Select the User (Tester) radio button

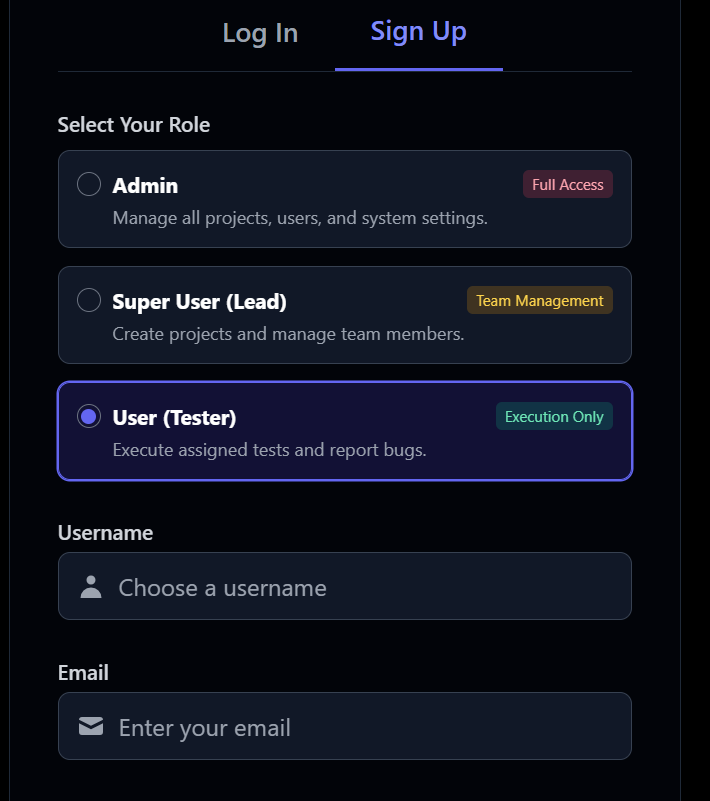(88, 416)
